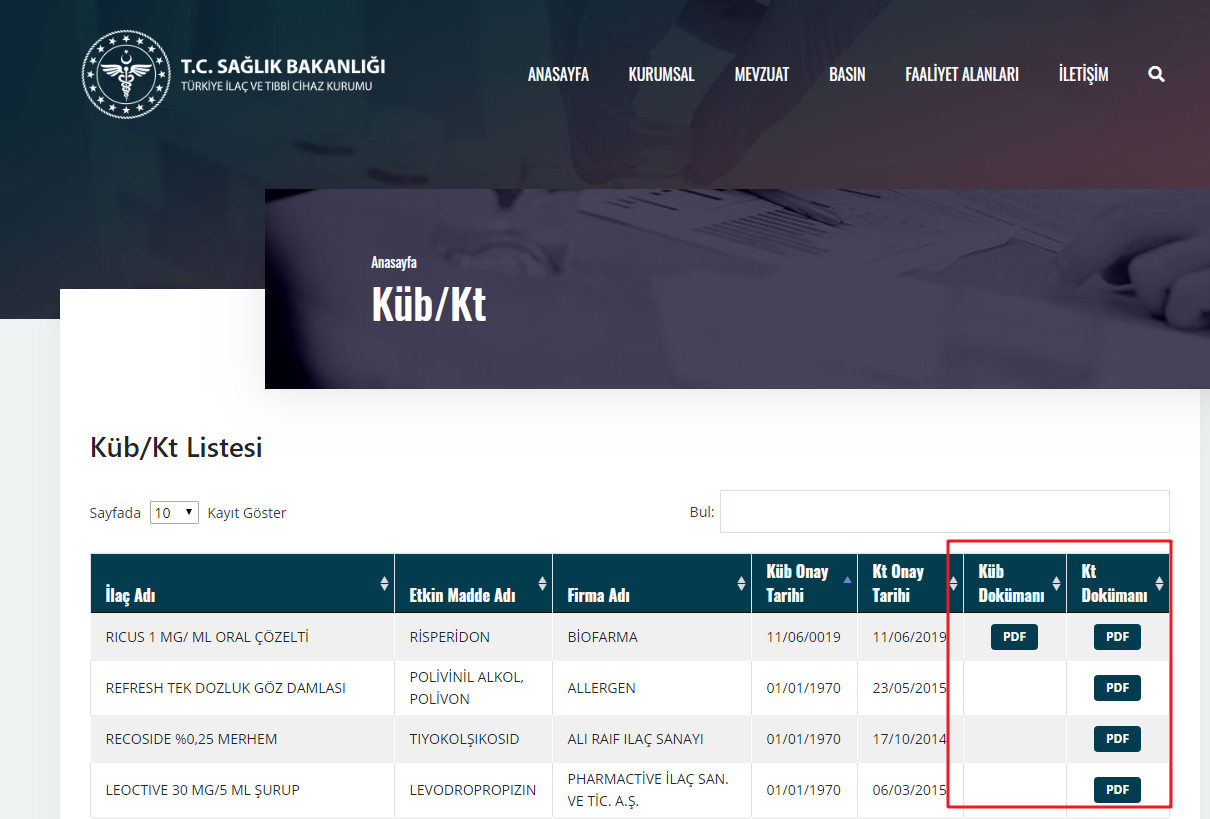Sort by Küb Dokümanı column arrows

[x=1057, y=583]
